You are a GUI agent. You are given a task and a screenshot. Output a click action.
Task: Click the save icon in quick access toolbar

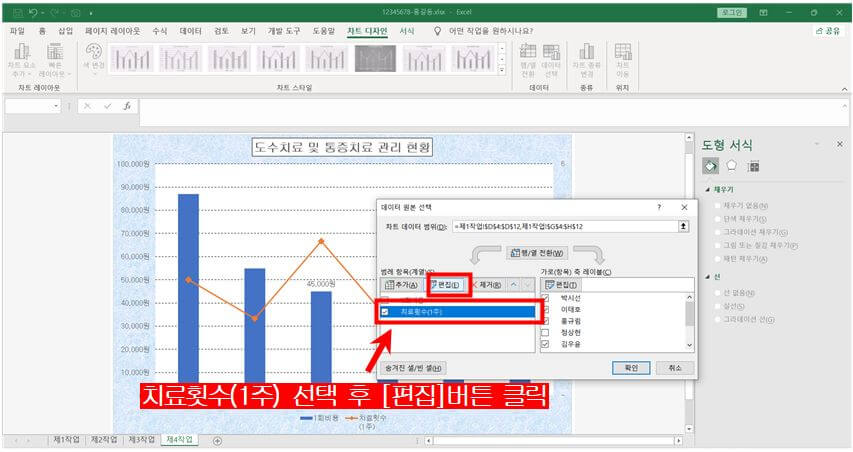17,12
